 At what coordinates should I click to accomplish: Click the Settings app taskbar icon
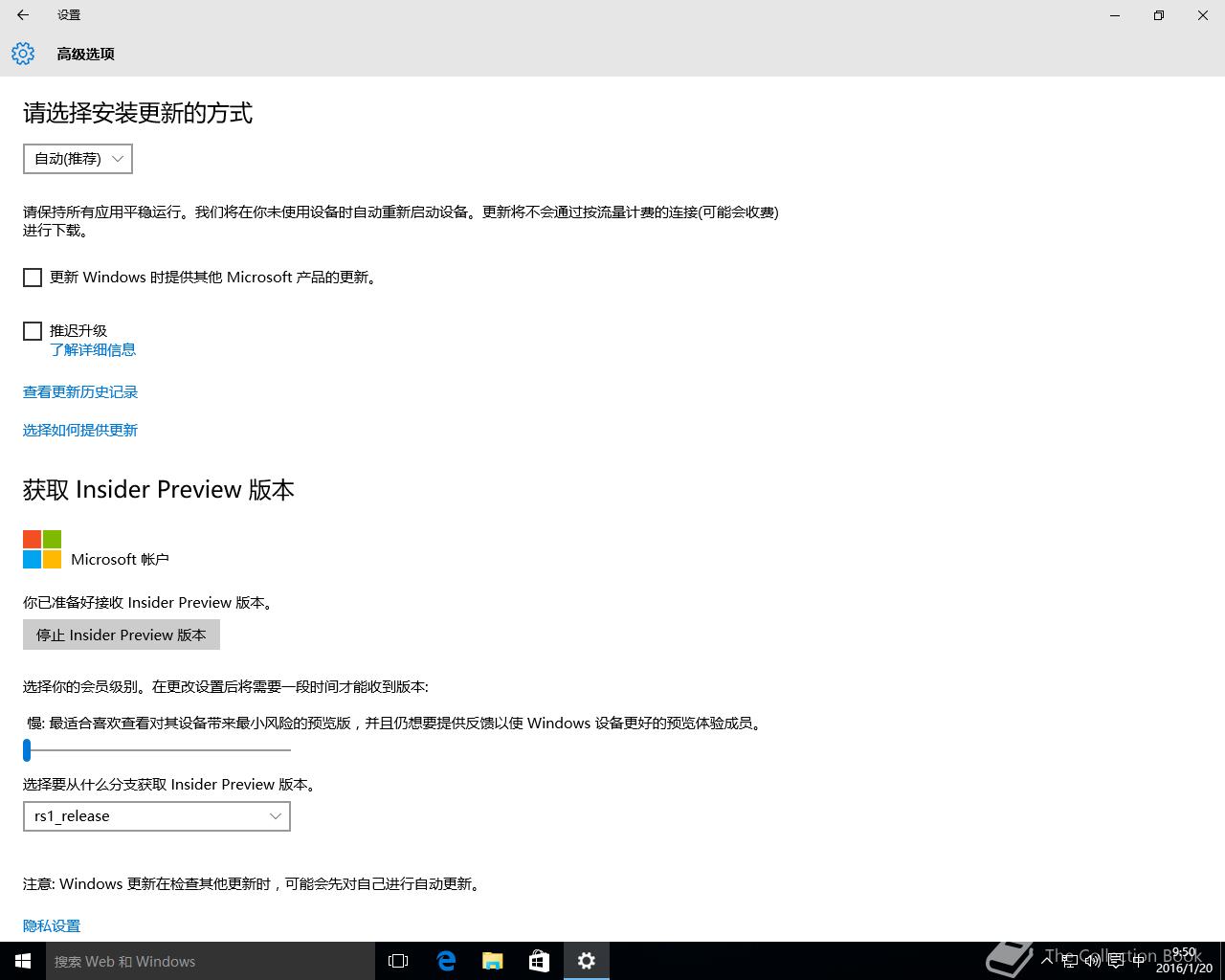click(x=587, y=961)
